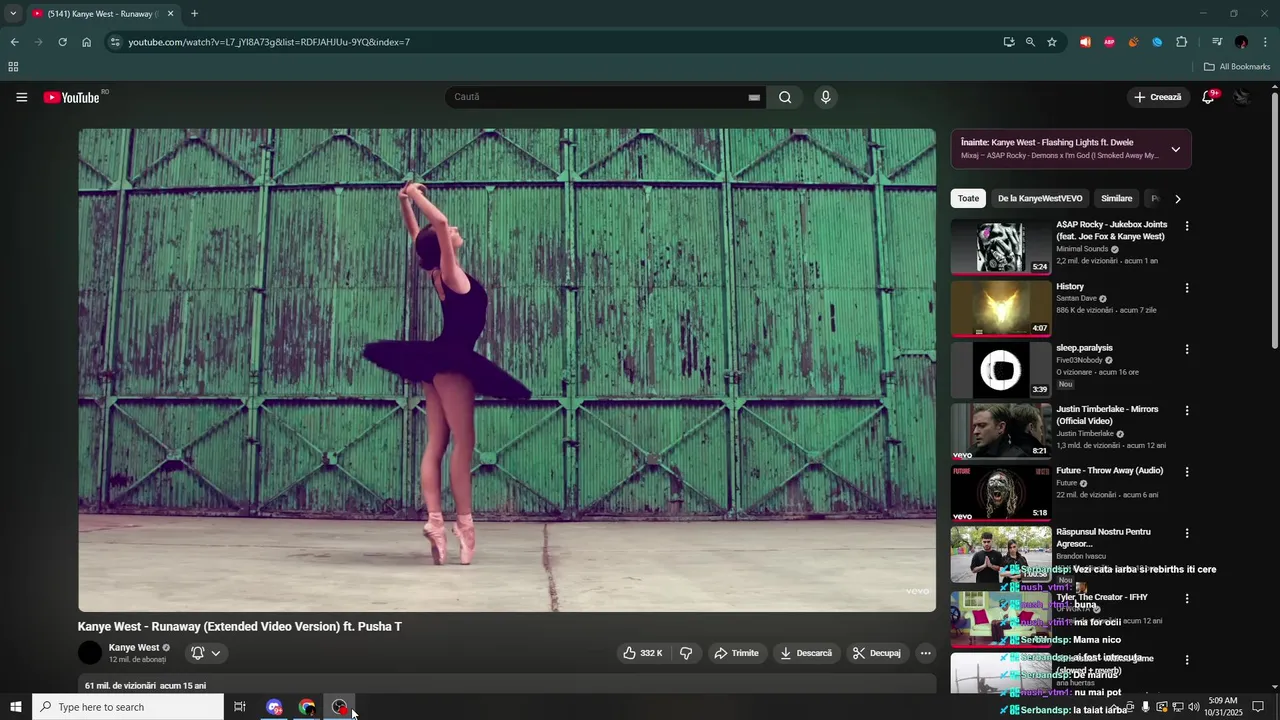Viewport: 1280px width, 720px height.
Task: View site information icon in address bar
Action: pyautogui.click(x=115, y=42)
